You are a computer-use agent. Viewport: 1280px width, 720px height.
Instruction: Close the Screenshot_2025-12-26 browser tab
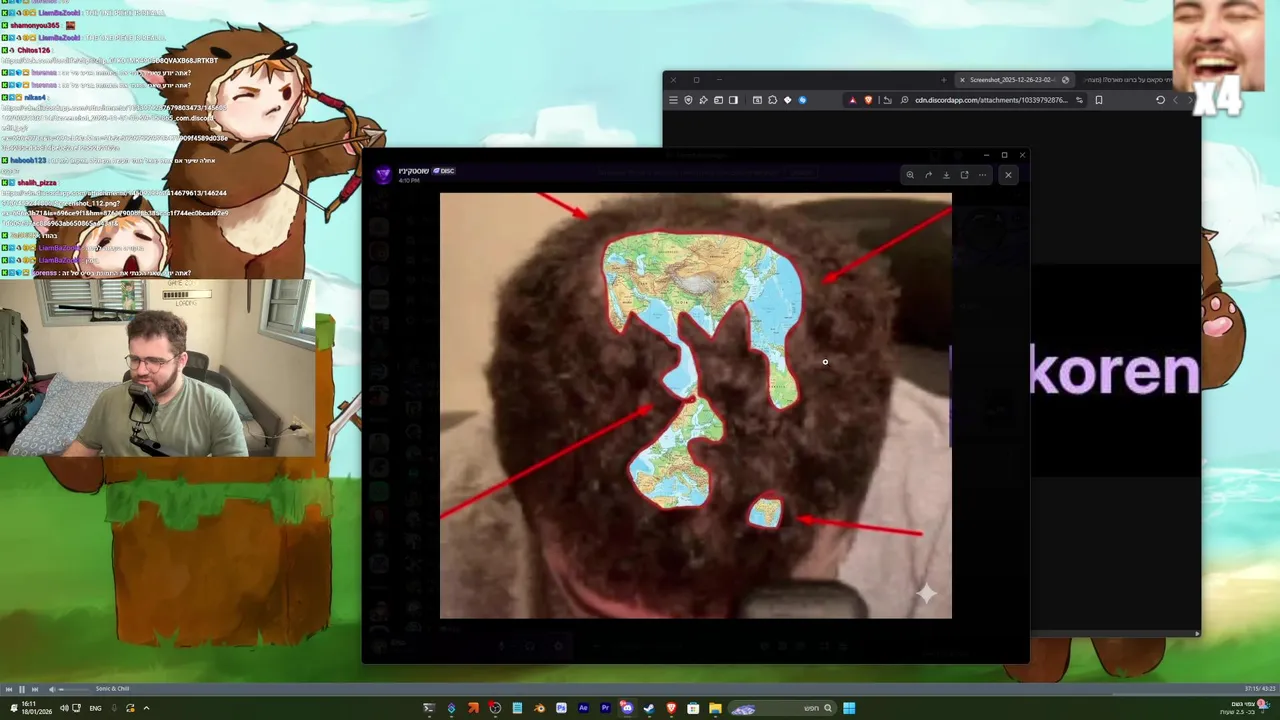[x=962, y=80]
